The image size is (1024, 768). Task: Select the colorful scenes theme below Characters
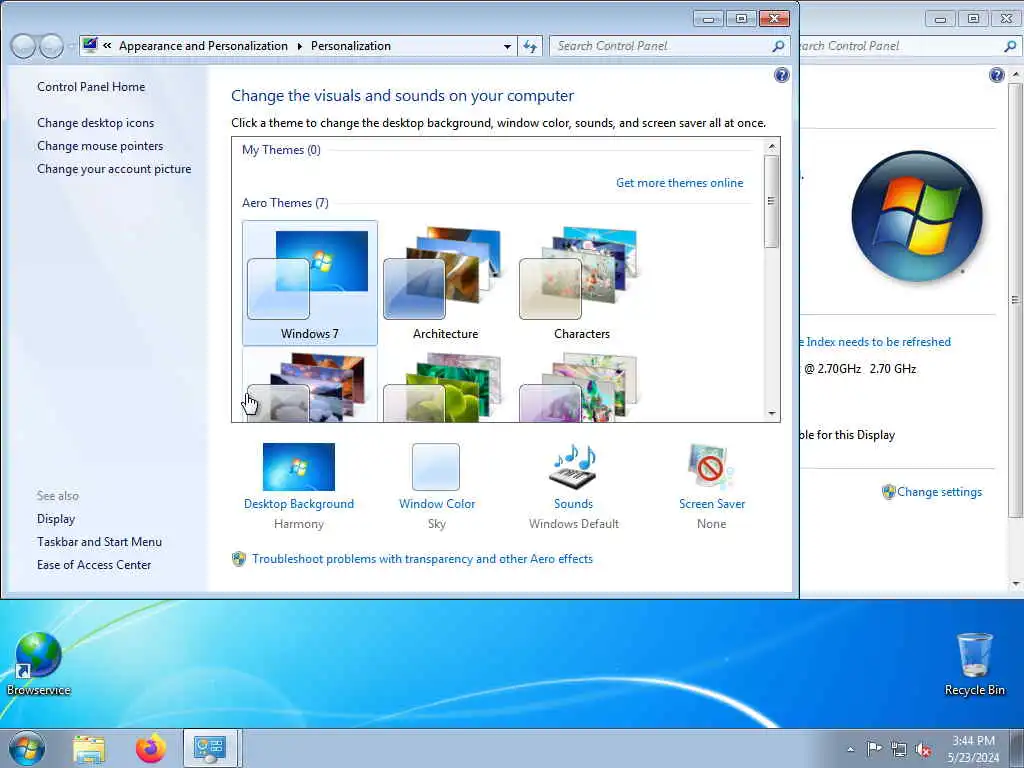581,385
